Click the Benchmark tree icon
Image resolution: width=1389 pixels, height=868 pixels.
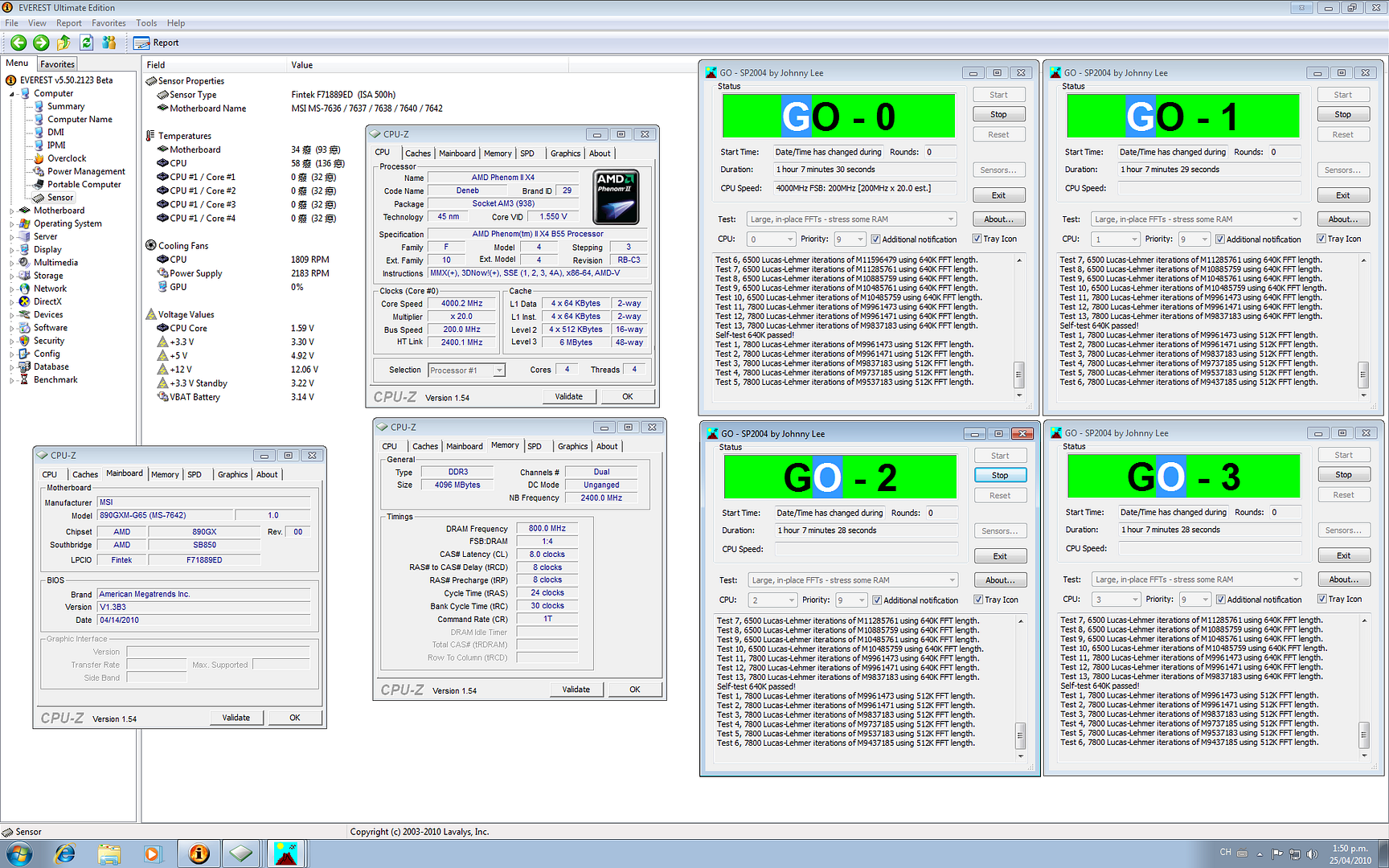coord(25,379)
